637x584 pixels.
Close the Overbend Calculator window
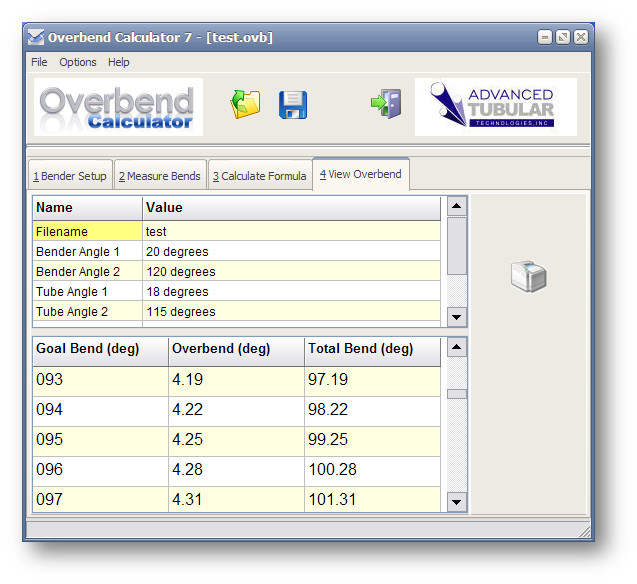[x=581, y=37]
